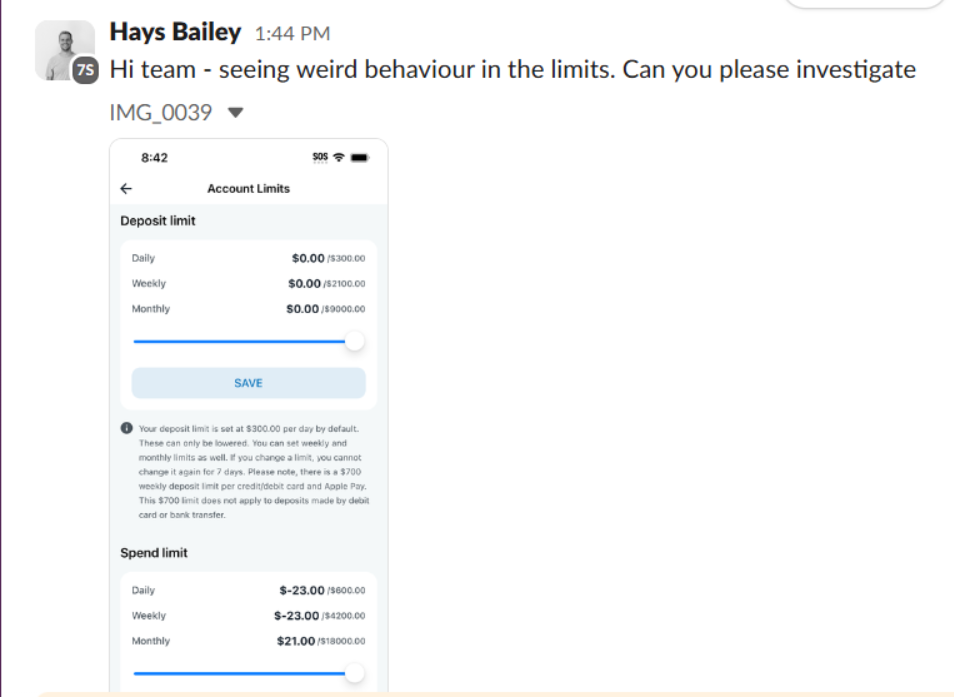Click the SOS indicator in the status bar
This screenshot has height=697, width=954.
pyautogui.click(x=320, y=158)
